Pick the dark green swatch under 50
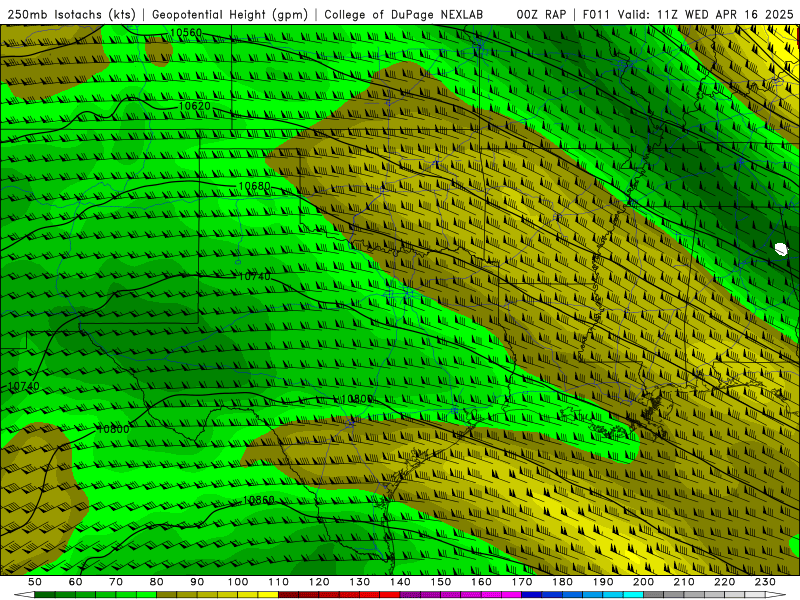This screenshot has width=800, height=600. [x=45, y=595]
